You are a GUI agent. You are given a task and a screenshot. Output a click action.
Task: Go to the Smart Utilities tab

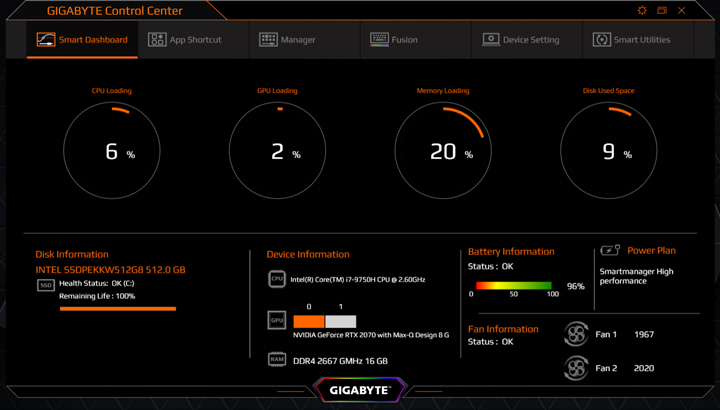[x=638, y=40]
